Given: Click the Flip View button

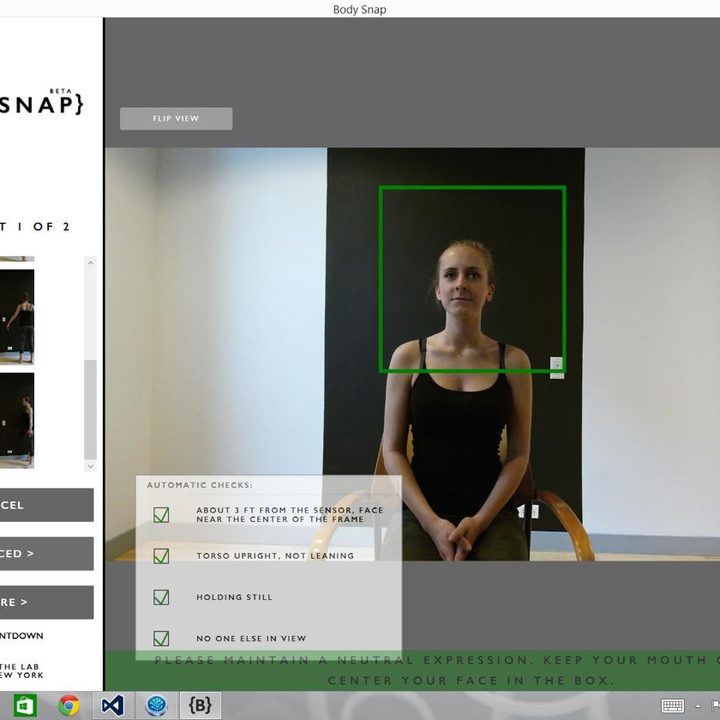Looking at the screenshot, I should 176,118.
